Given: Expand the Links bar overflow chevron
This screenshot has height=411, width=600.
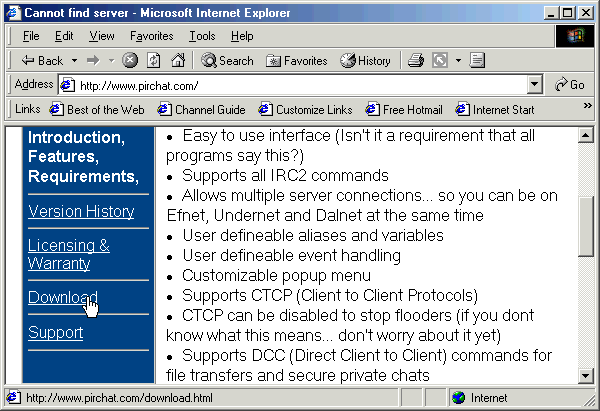Looking at the screenshot, I should pos(588,106).
